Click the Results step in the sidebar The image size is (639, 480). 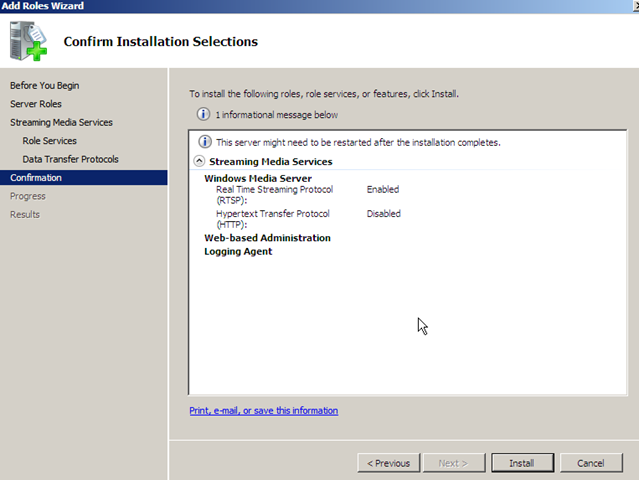[x=25, y=214]
